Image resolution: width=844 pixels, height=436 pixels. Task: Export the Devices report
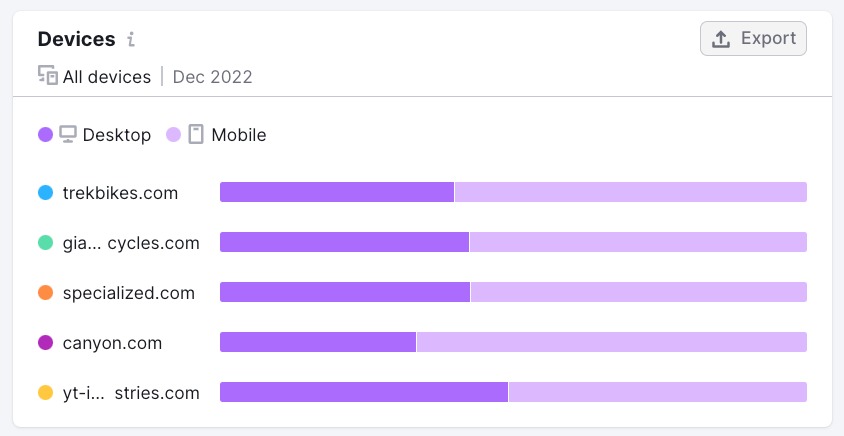(x=753, y=39)
